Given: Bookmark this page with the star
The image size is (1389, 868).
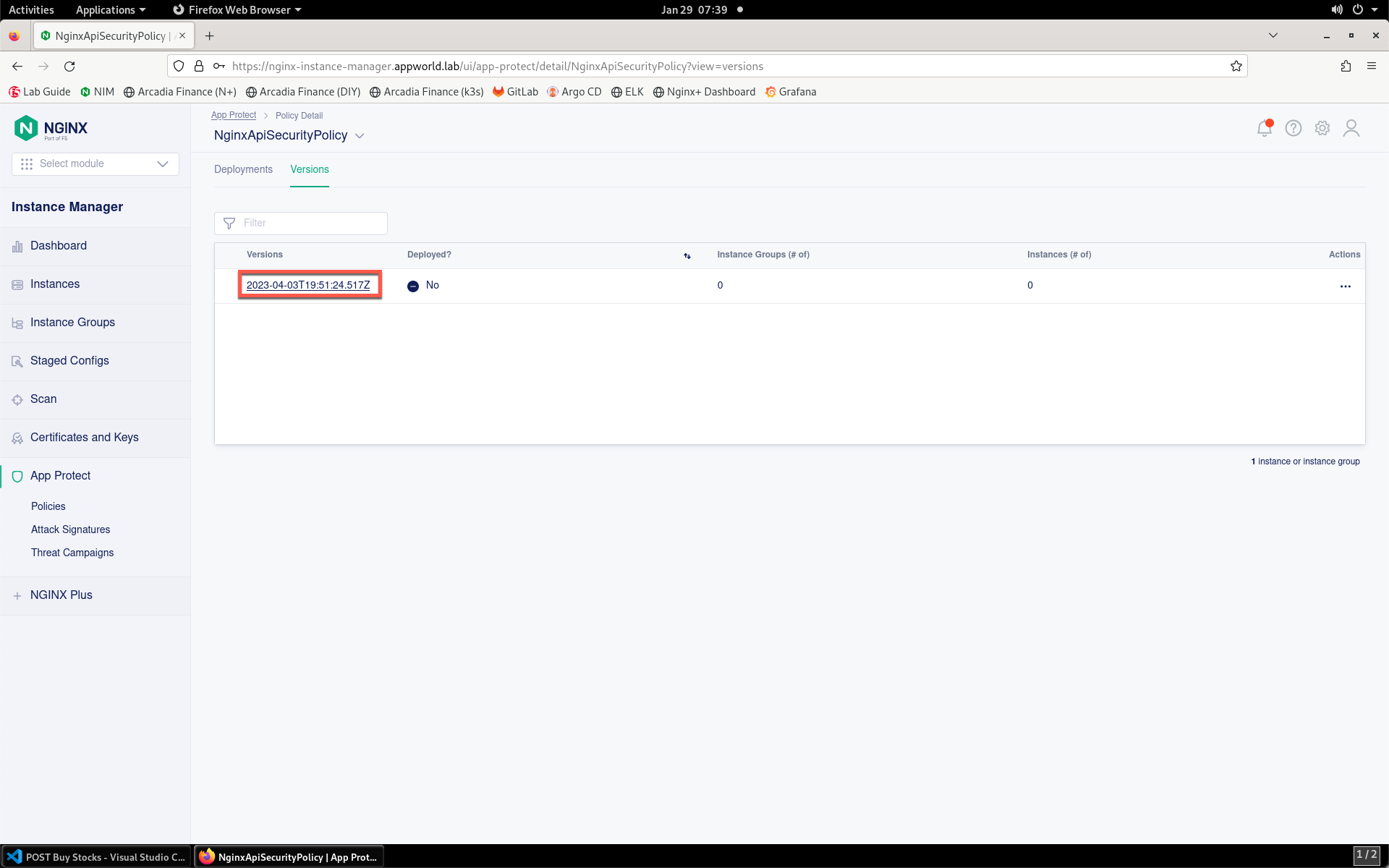Looking at the screenshot, I should click(x=1236, y=67).
